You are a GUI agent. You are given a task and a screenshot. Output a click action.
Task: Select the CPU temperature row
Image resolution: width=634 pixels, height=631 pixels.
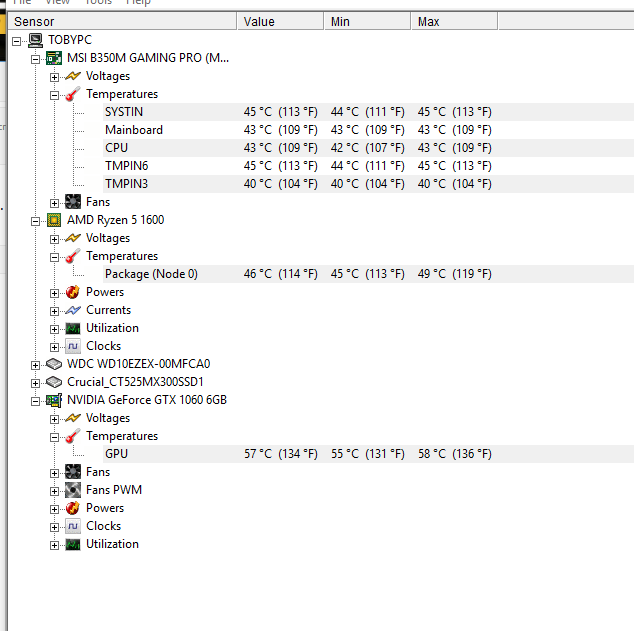(368, 148)
